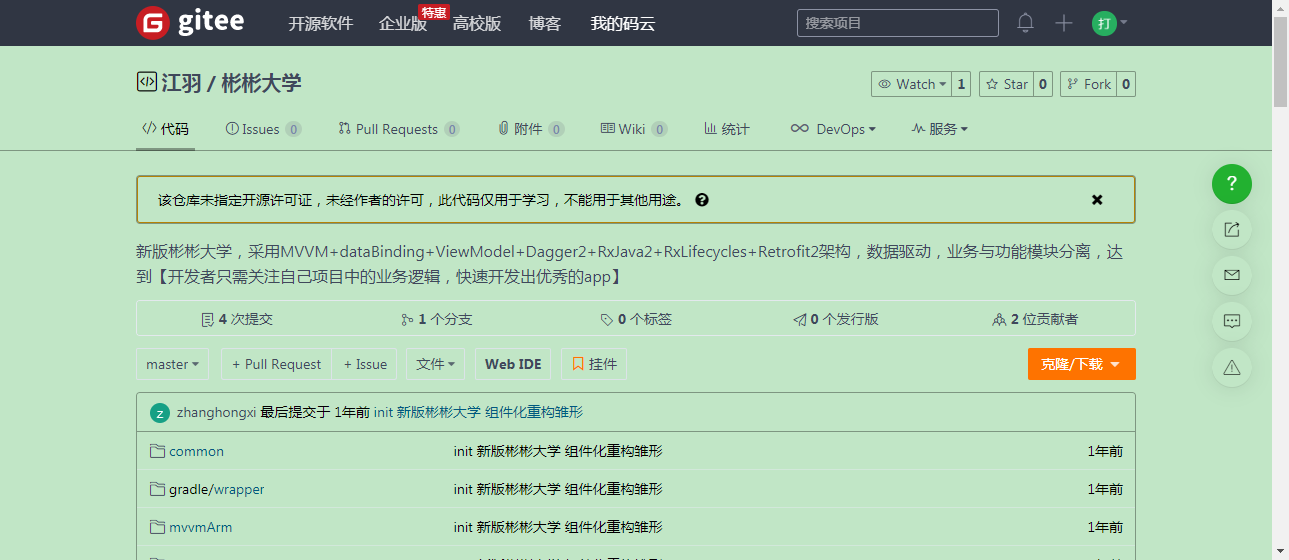This screenshot has width=1289, height=560.
Task: Click the plus create-new icon
Action: 1064,23
